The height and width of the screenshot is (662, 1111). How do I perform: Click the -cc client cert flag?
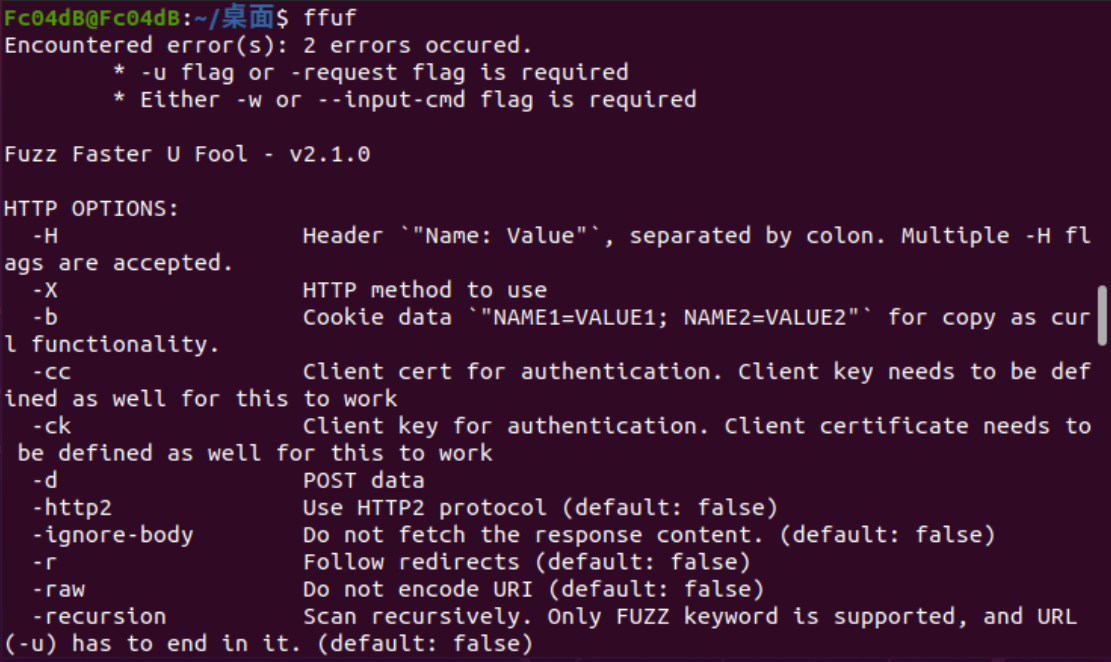pyautogui.click(x=52, y=371)
